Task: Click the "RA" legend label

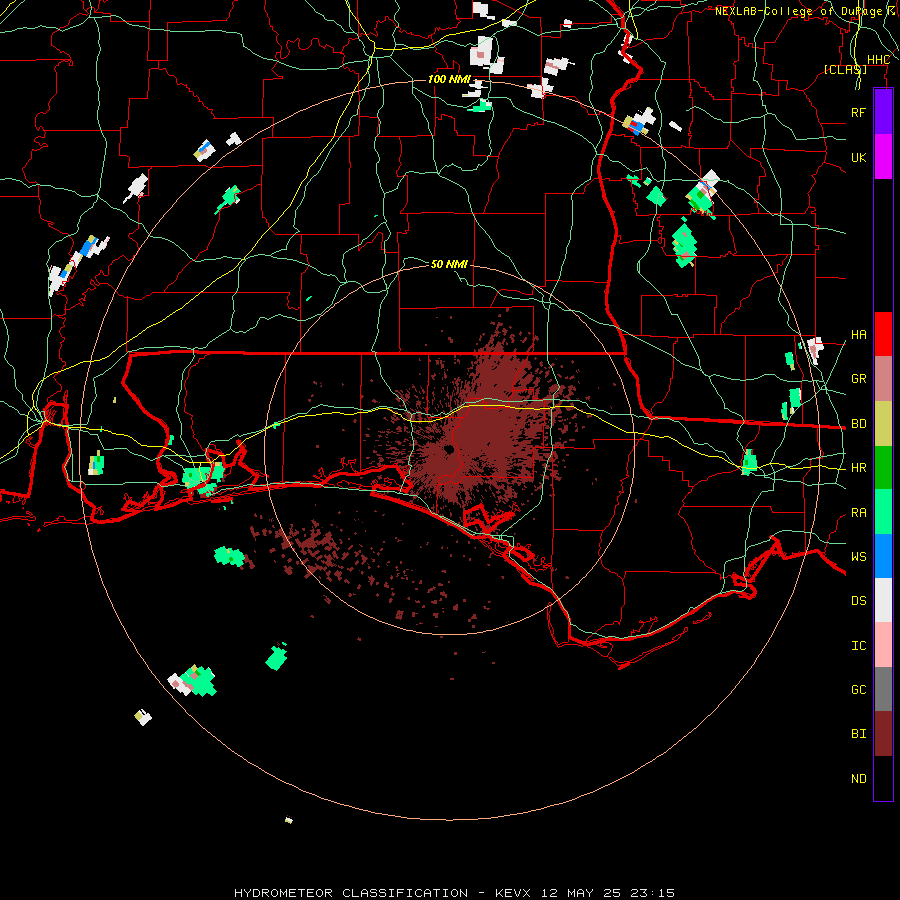Action: (858, 513)
